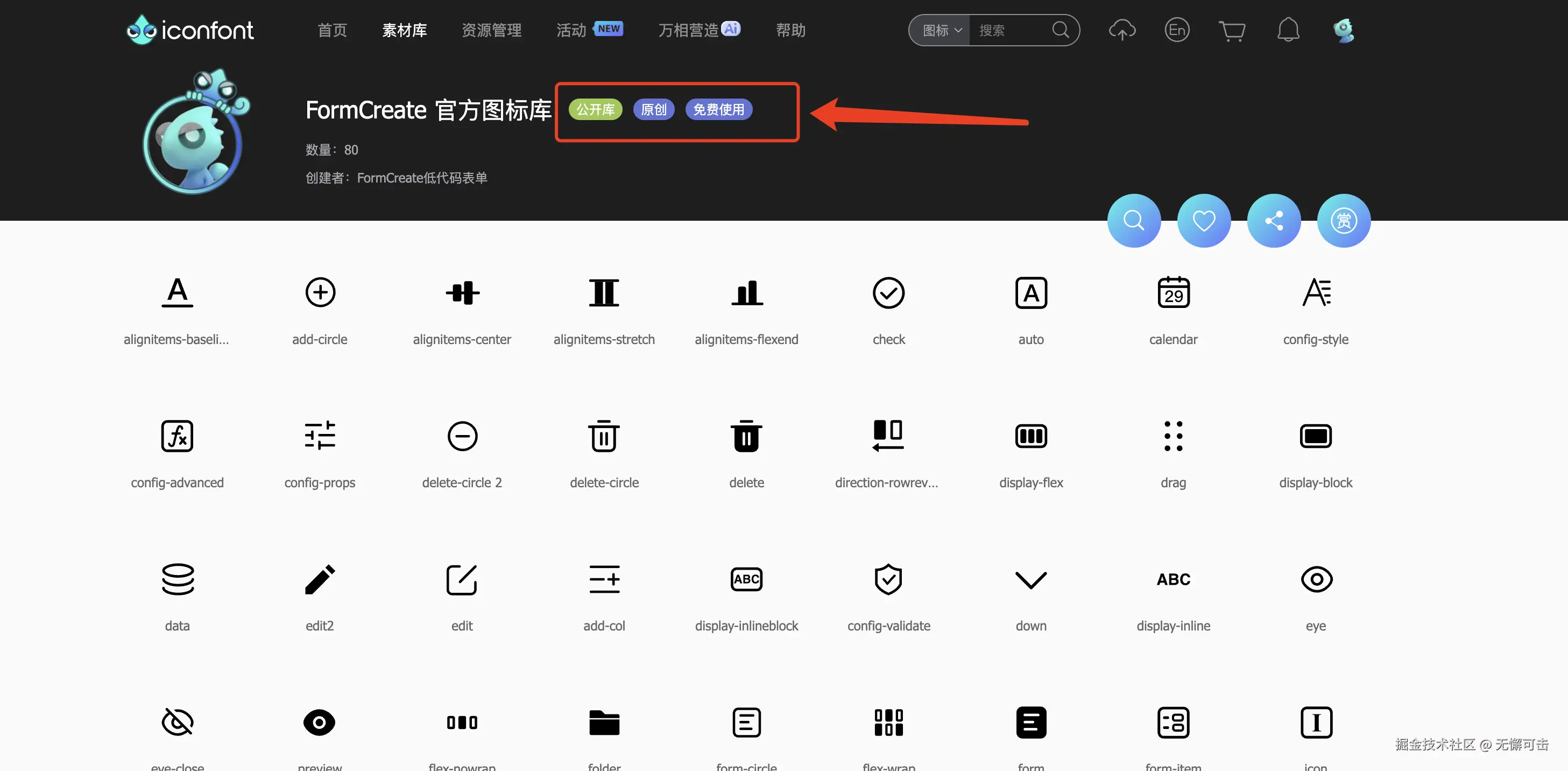Open the shopping cart

(x=1231, y=31)
